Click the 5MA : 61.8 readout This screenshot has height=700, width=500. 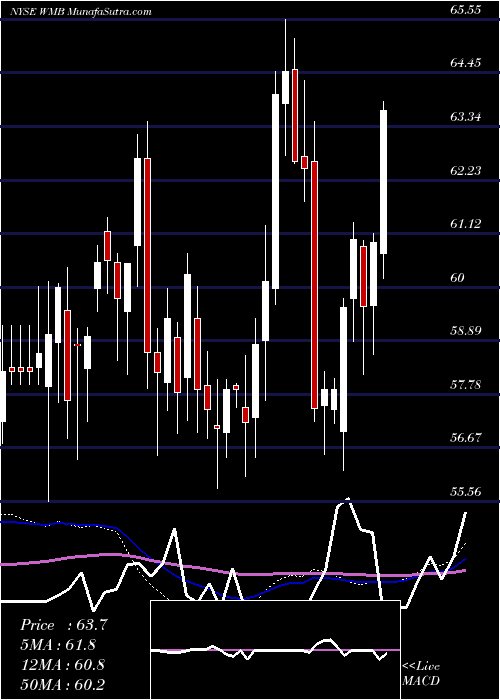pos(58,645)
